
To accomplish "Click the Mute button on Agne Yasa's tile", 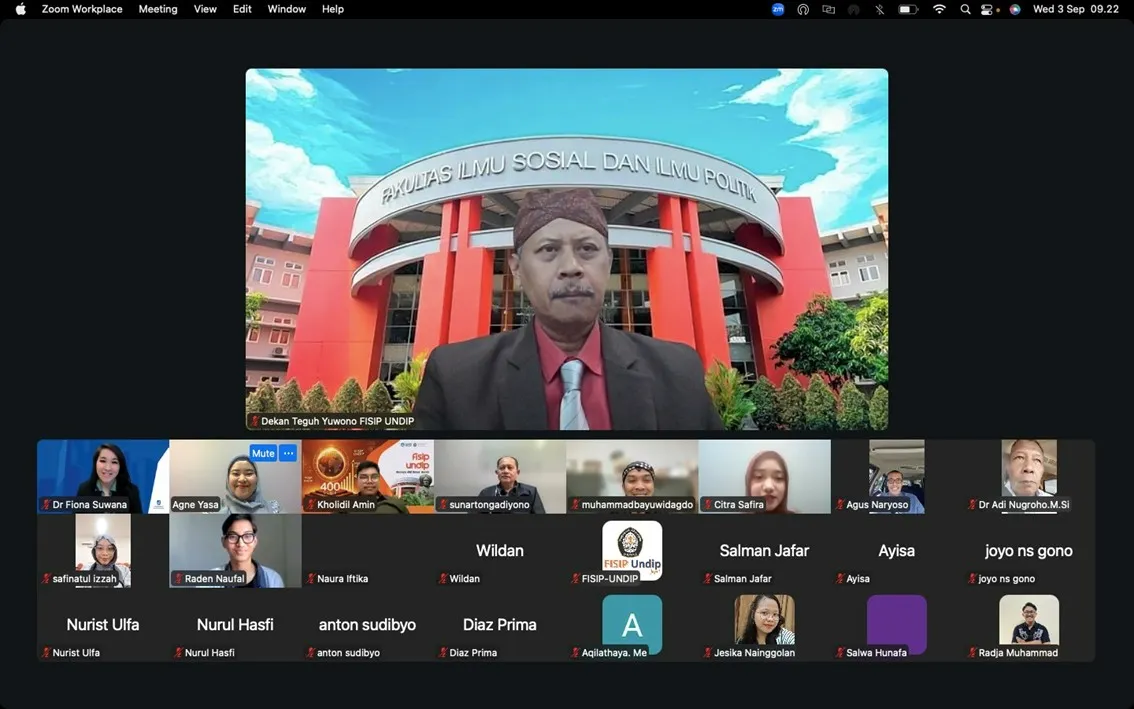I will pos(263,453).
